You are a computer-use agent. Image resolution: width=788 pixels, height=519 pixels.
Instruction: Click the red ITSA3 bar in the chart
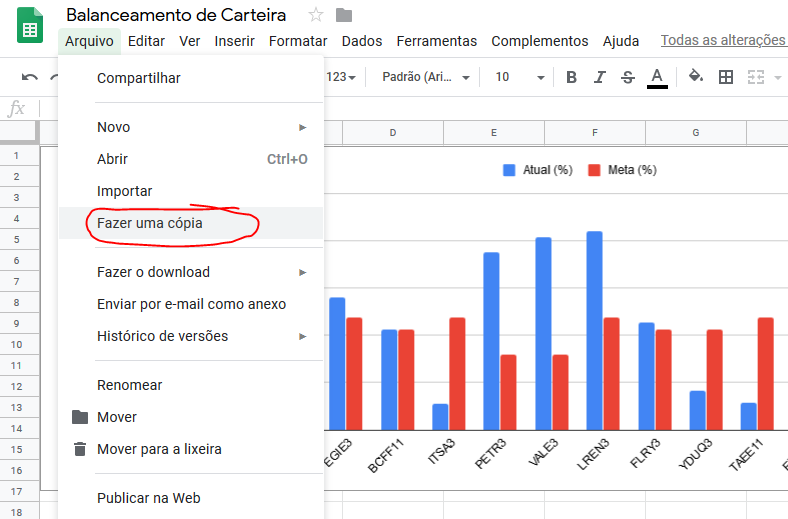(x=457, y=374)
